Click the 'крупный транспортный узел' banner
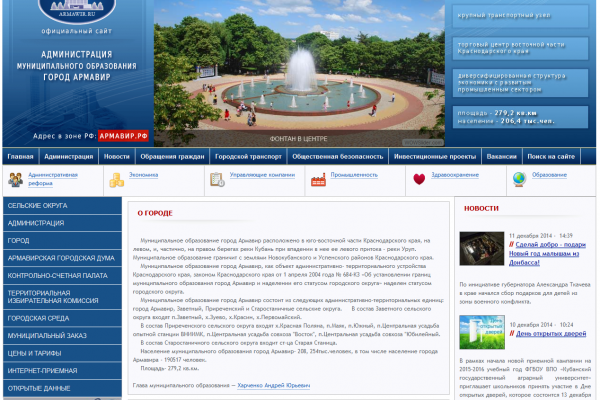Viewport: 600px width, 400px height. point(520,16)
